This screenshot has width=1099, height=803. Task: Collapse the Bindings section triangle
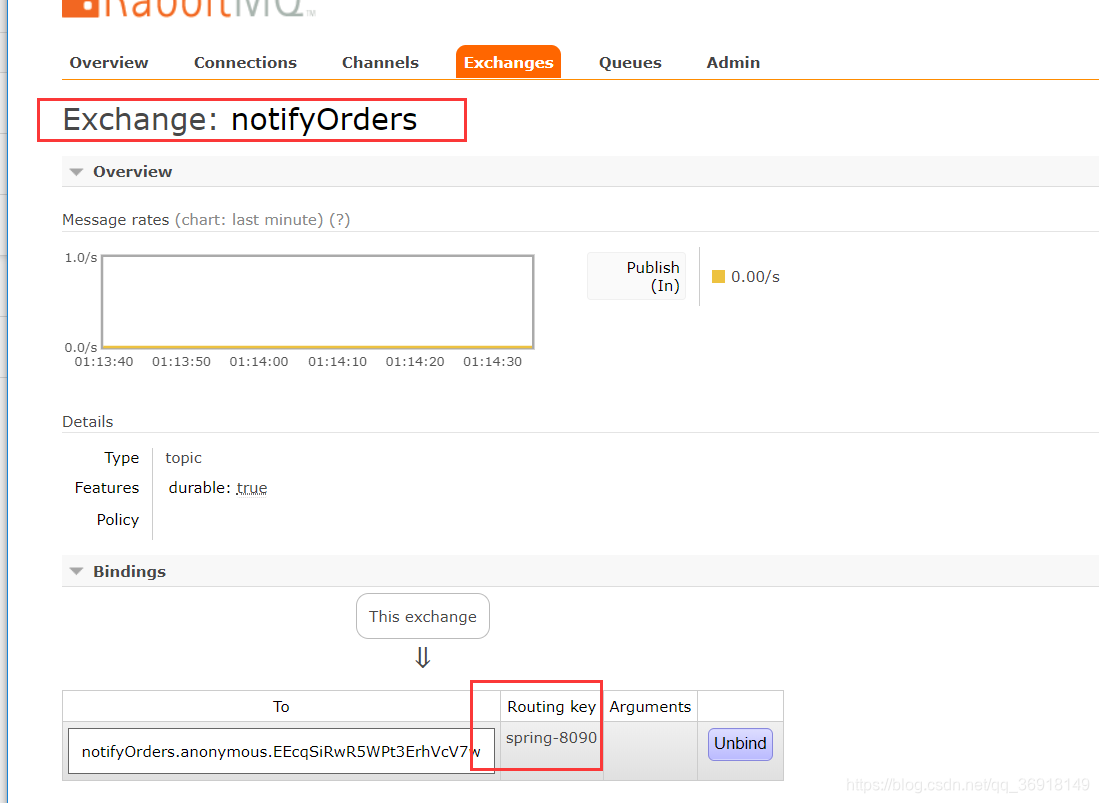coord(76,571)
